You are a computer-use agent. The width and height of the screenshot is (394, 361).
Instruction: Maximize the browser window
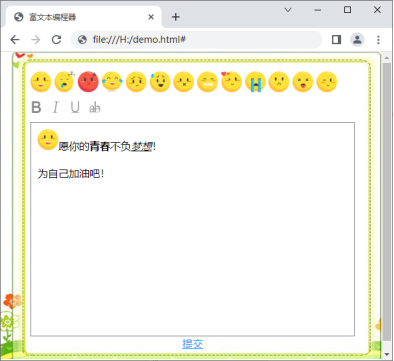pos(347,10)
